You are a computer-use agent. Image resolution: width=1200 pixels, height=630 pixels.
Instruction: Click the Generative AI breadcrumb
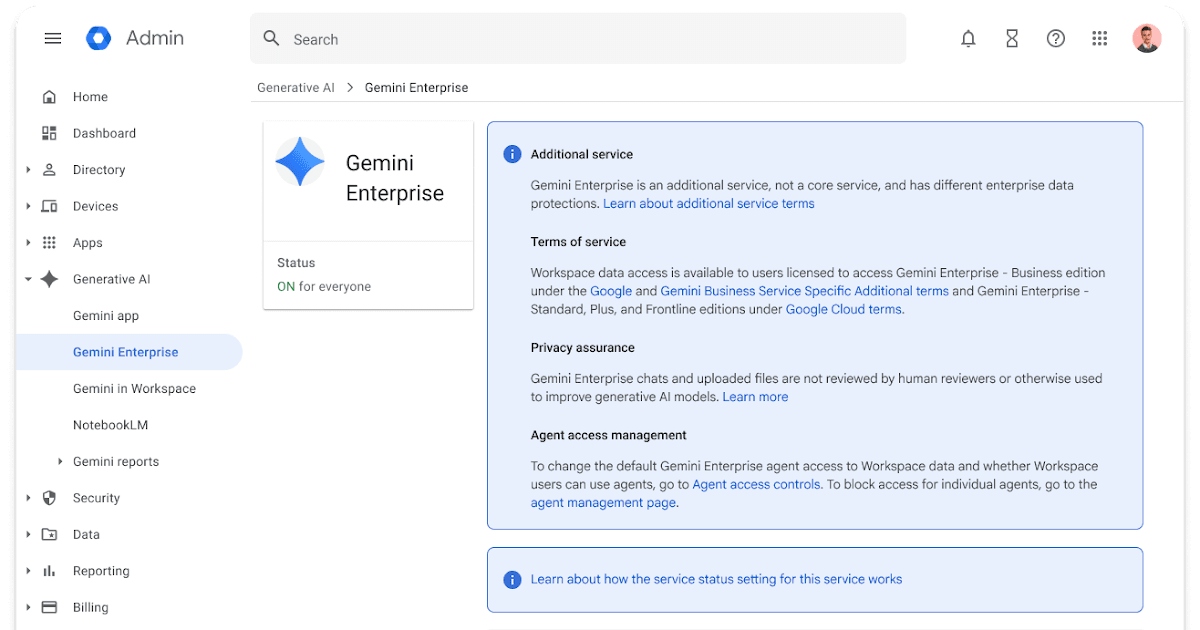(x=296, y=88)
